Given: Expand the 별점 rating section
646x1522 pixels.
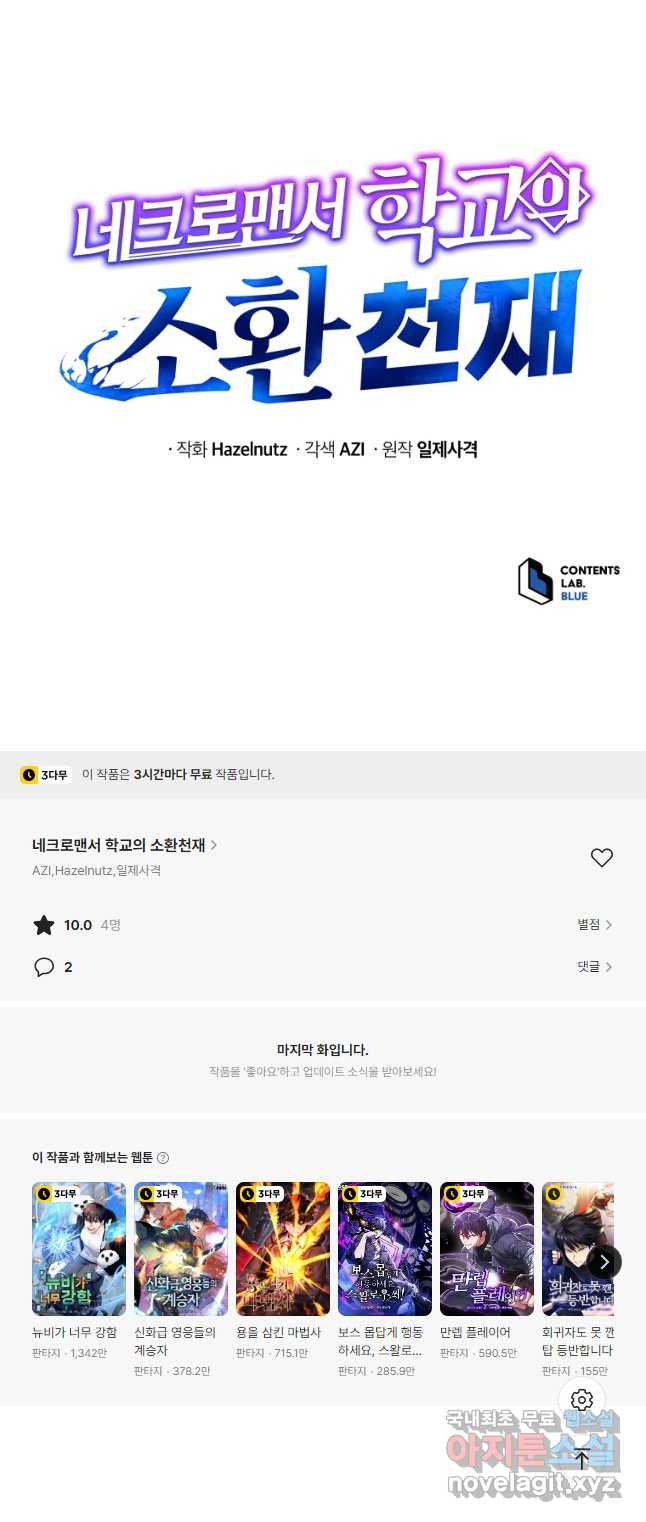Looking at the screenshot, I should [594, 925].
